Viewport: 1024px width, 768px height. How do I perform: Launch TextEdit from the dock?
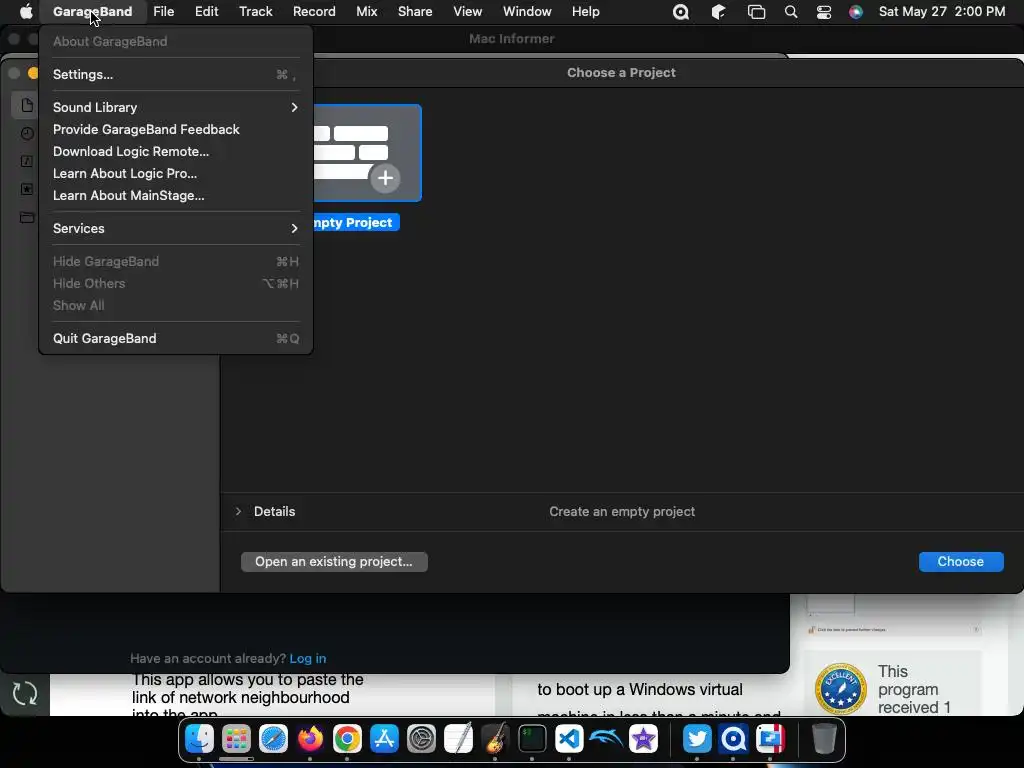[x=458, y=739]
